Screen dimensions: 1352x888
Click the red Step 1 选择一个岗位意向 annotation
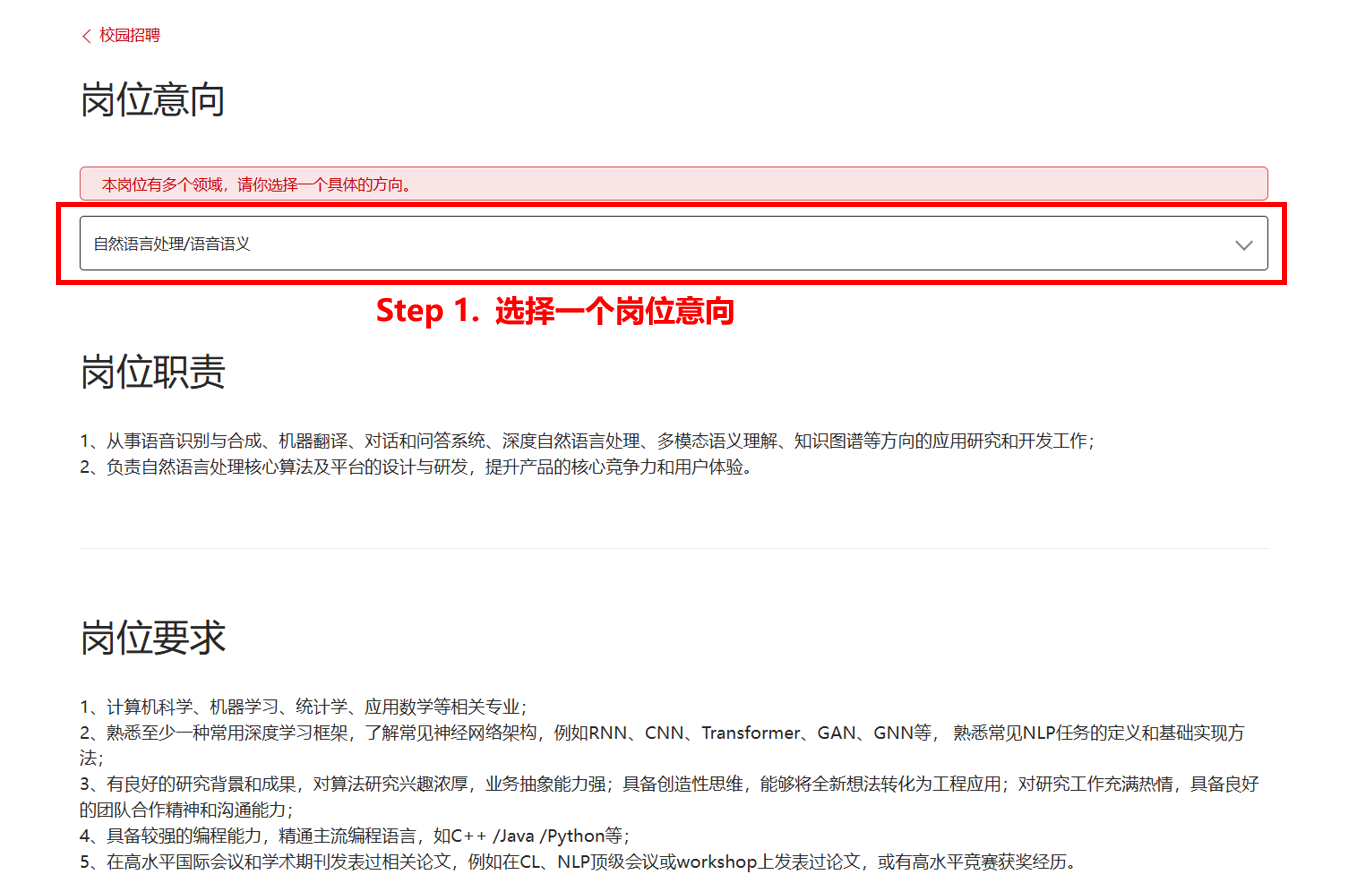click(x=555, y=311)
